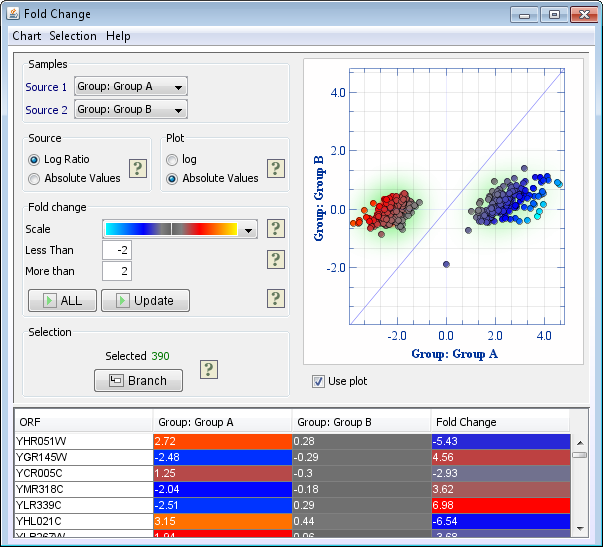Click Group B cell 0.28

click(361, 442)
